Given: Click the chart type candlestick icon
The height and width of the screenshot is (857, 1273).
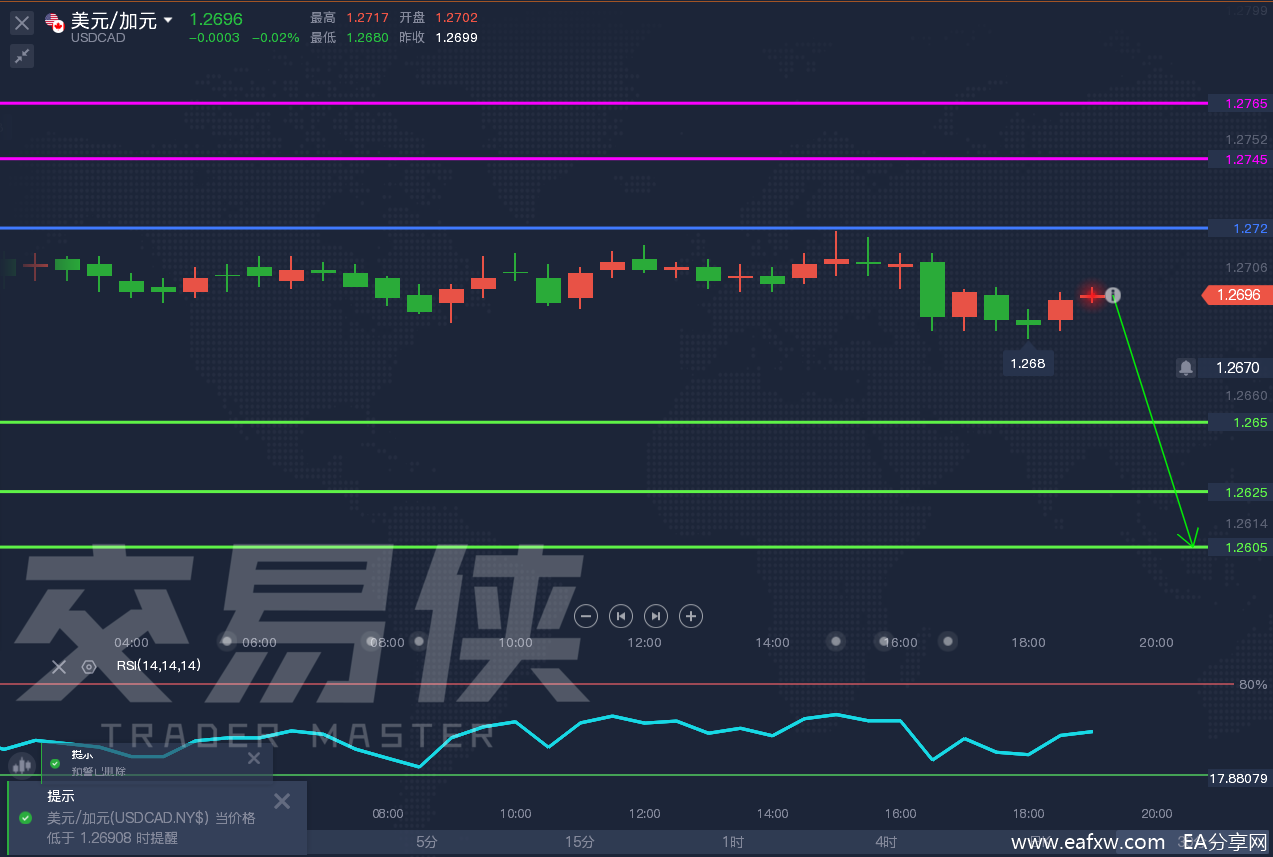Looking at the screenshot, I should [21, 765].
